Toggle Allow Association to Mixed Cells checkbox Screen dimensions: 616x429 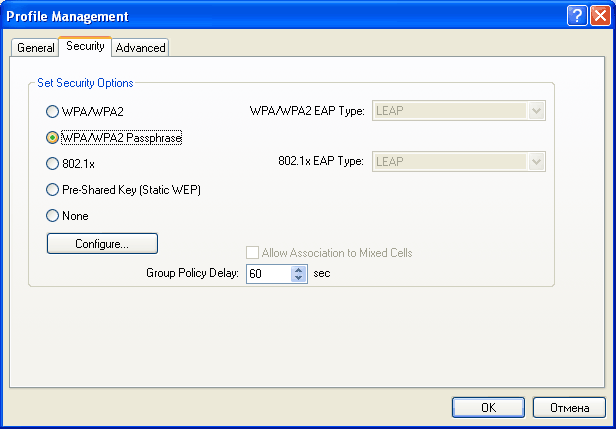[252, 253]
